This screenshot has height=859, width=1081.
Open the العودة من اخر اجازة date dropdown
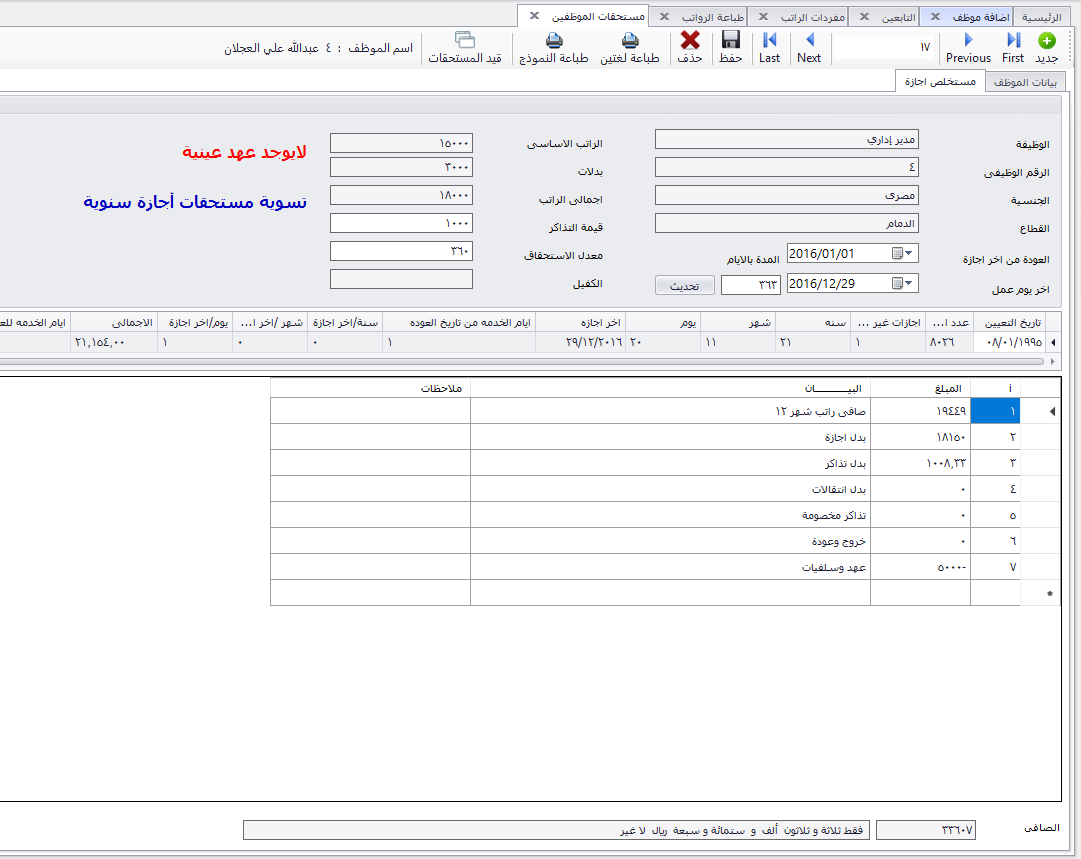pos(905,254)
